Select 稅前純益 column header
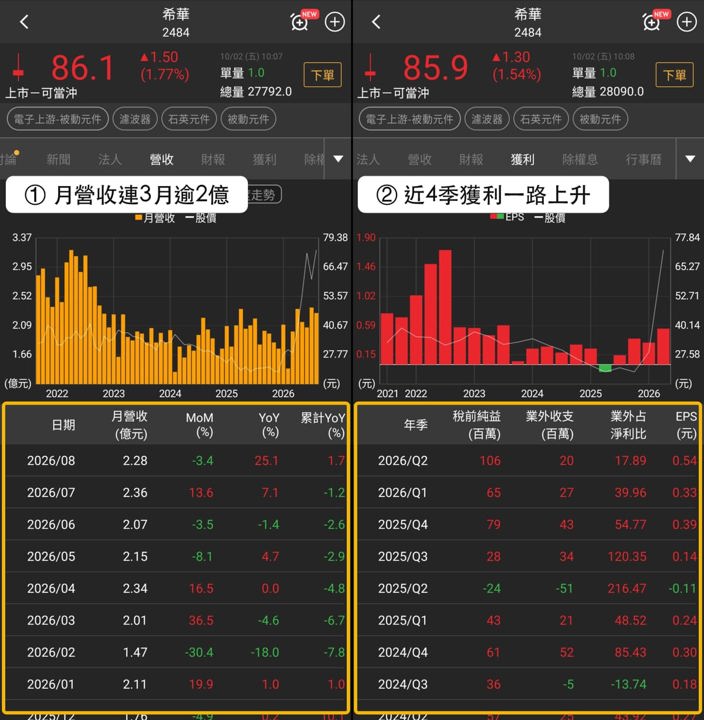This screenshot has height=720, width=704. coord(477,425)
